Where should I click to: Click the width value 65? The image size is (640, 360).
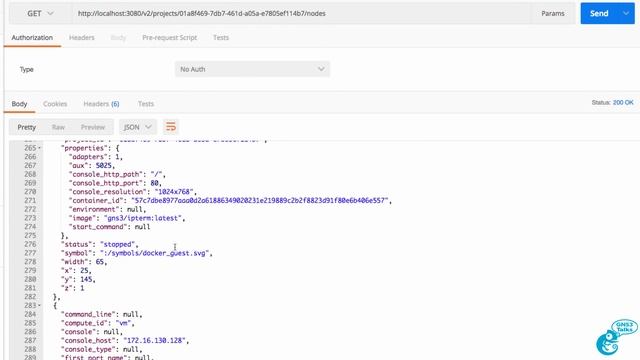pos(100,262)
